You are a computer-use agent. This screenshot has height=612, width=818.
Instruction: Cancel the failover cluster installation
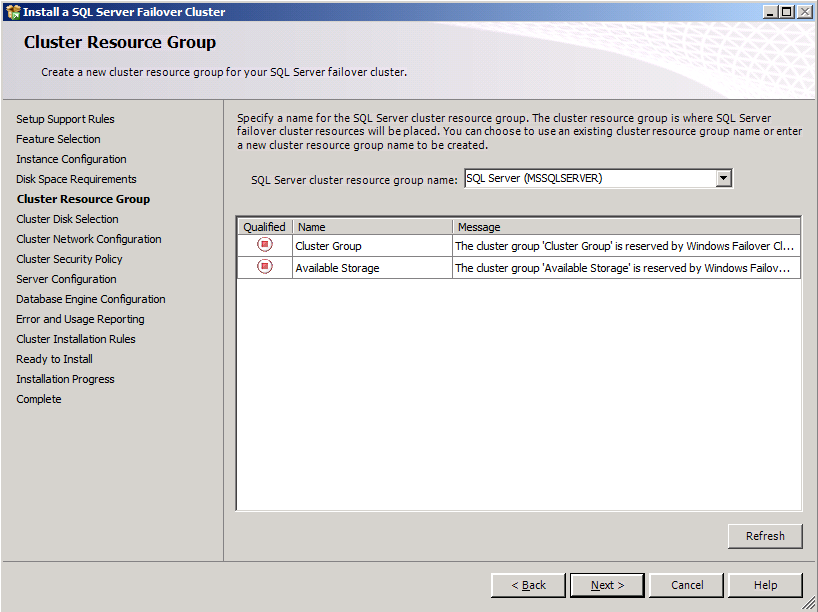click(x=687, y=585)
